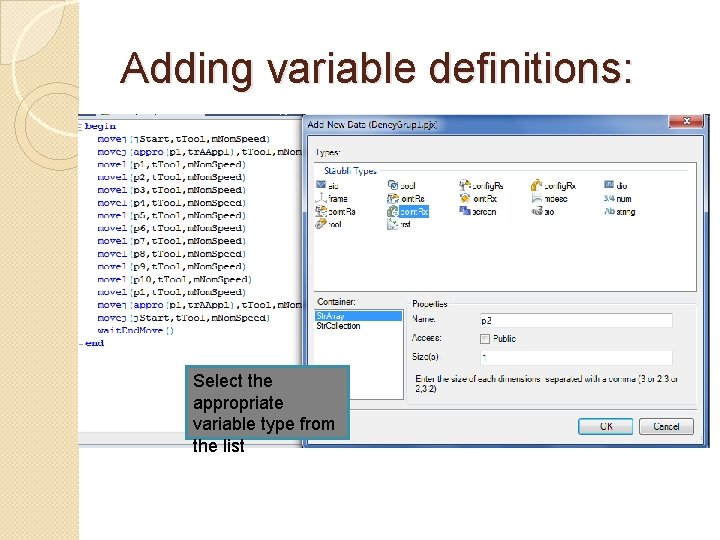Click code line movel(p5,tTool,mNomSpeed) in editor
The width and height of the screenshot is (720, 540).
[x=172, y=215]
